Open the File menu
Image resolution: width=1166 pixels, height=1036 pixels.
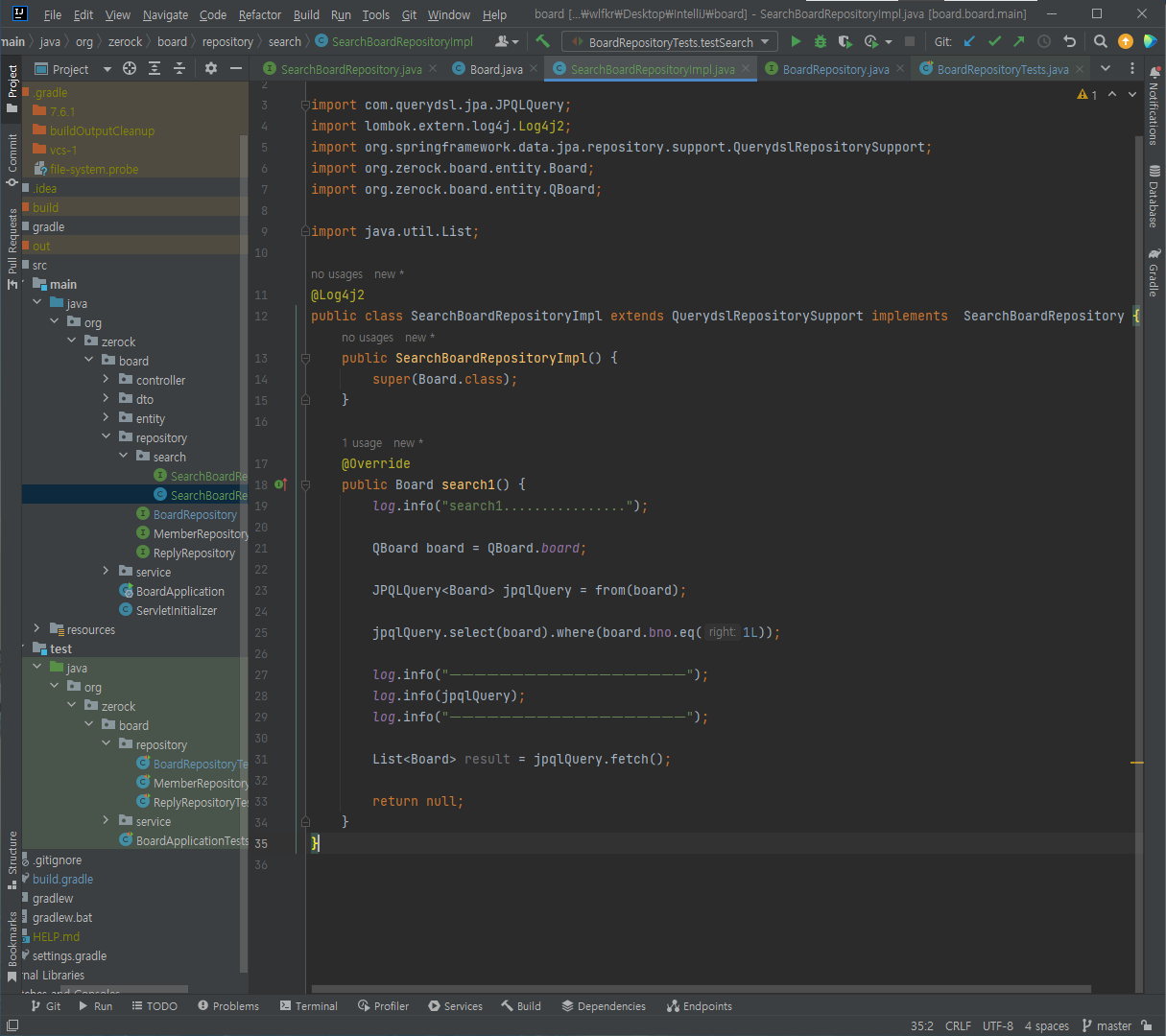click(52, 14)
